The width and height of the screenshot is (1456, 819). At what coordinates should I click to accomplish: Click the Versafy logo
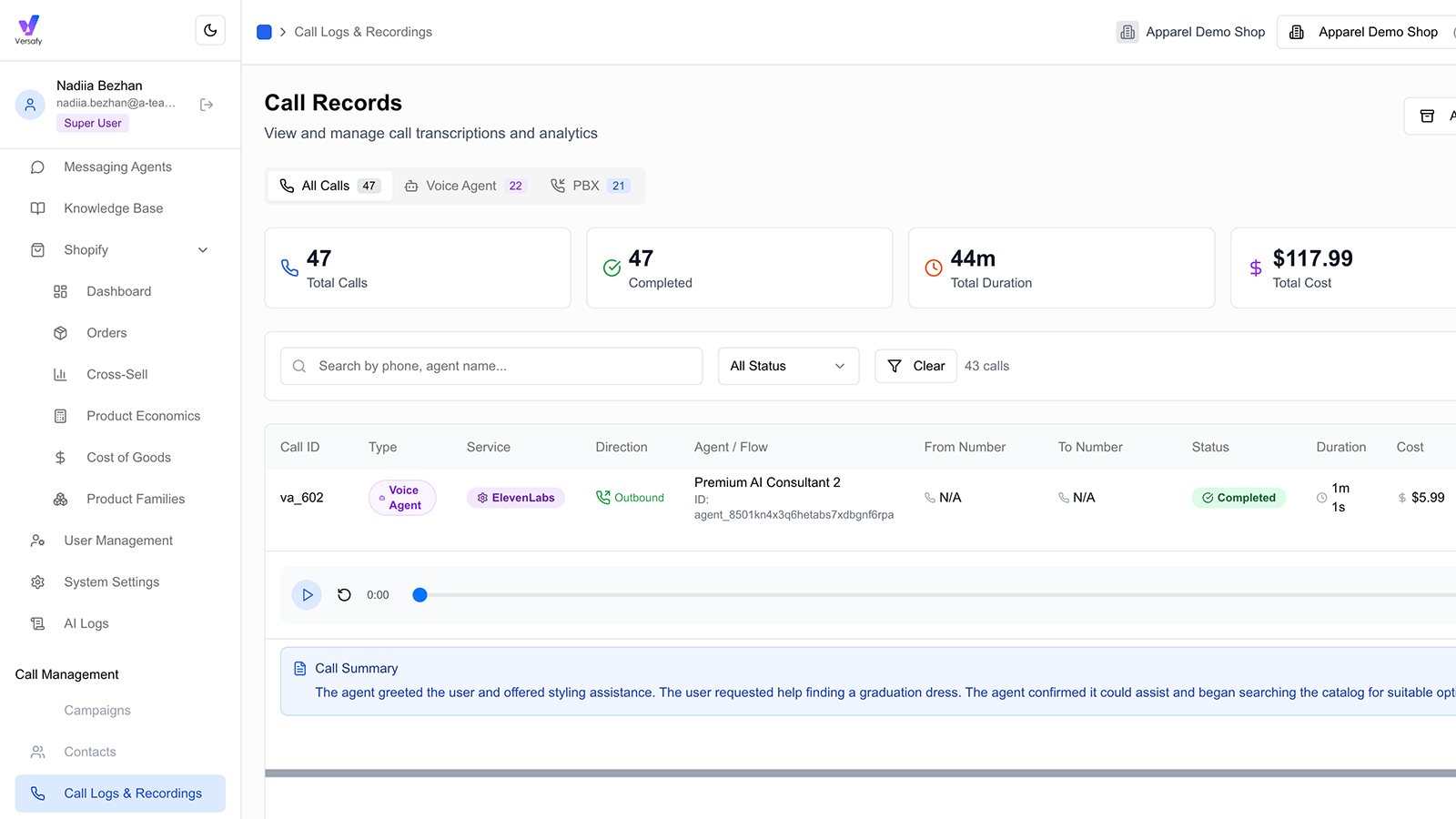tap(28, 30)
